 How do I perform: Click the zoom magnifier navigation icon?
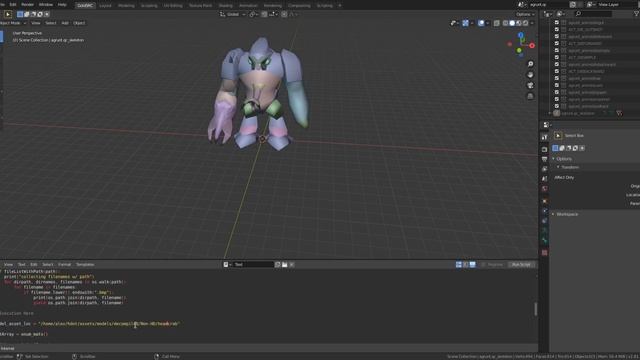(530, 64)
